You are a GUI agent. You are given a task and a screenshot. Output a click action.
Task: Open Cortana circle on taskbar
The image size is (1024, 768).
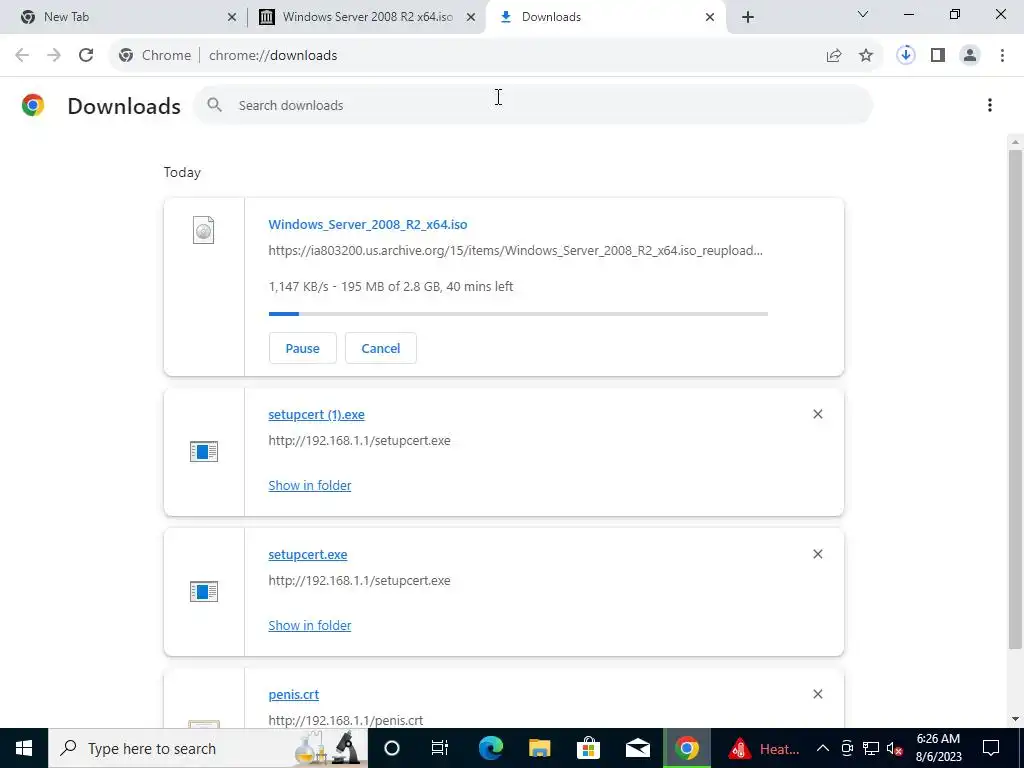click(x=391, y=748)
